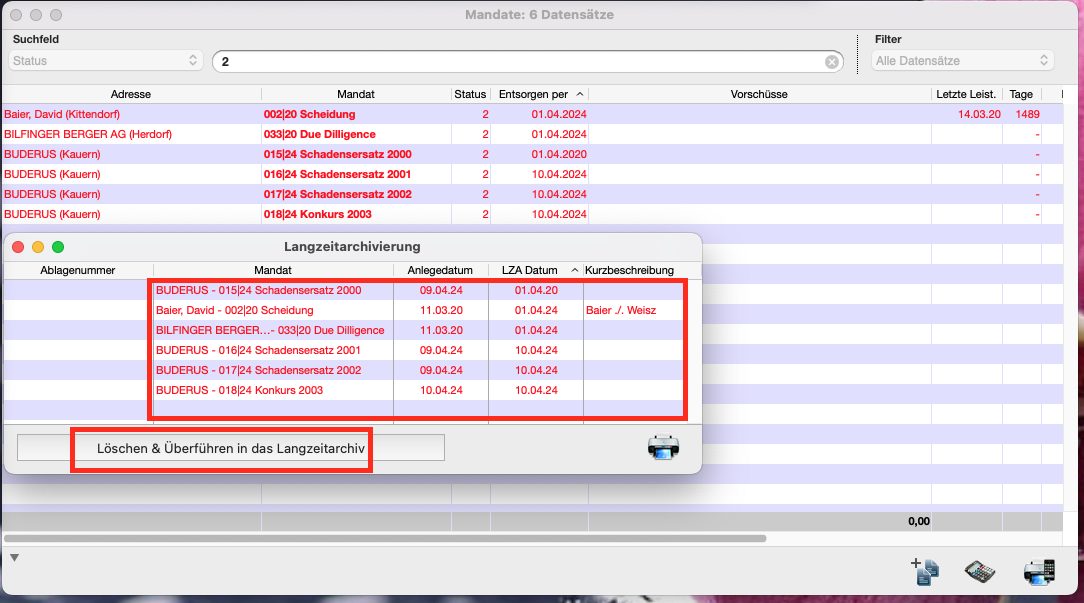
Task: Sort by Tage column header
Action: coord(1021,94)
